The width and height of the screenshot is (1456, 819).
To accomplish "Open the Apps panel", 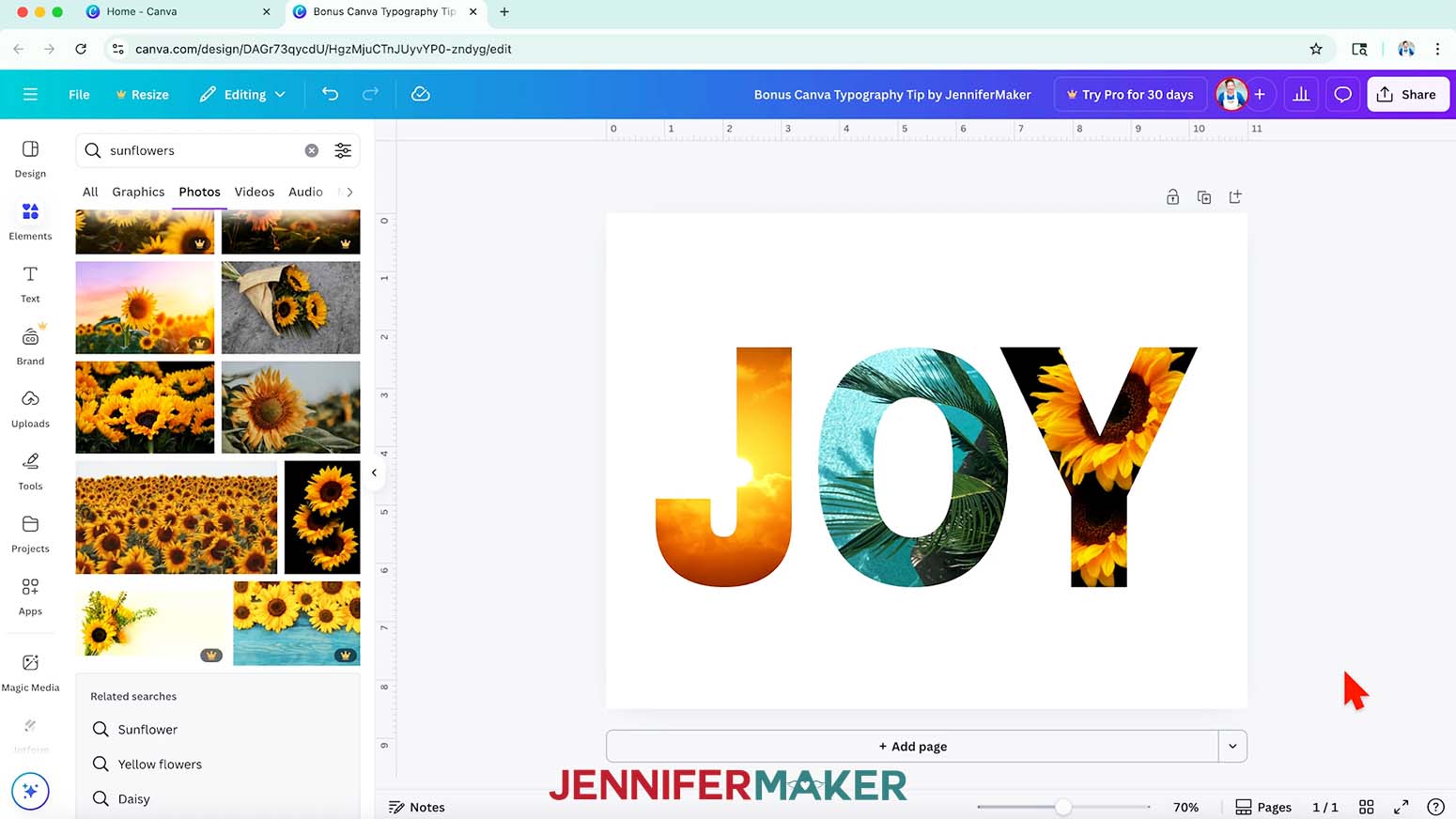I will [30, 597].
